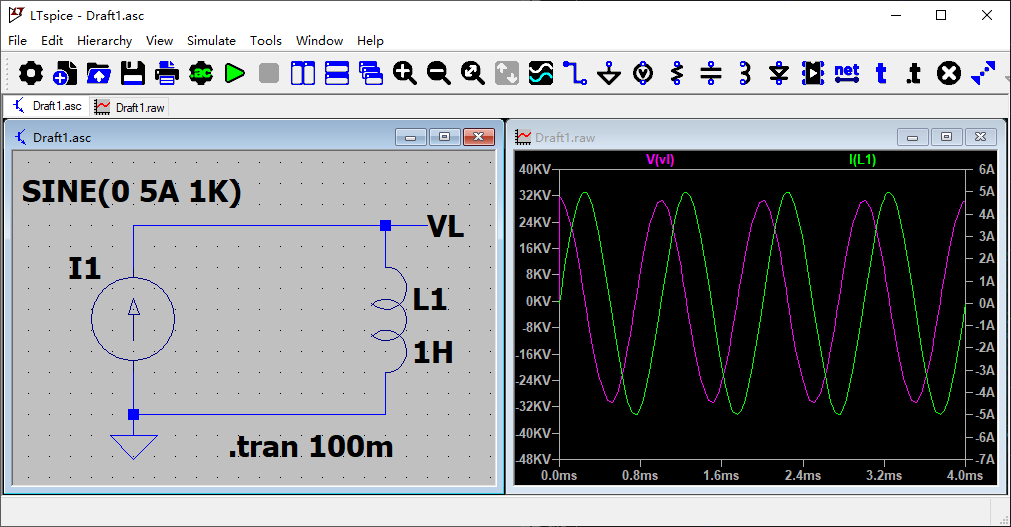Place a resistor

[x=677, y=73]
